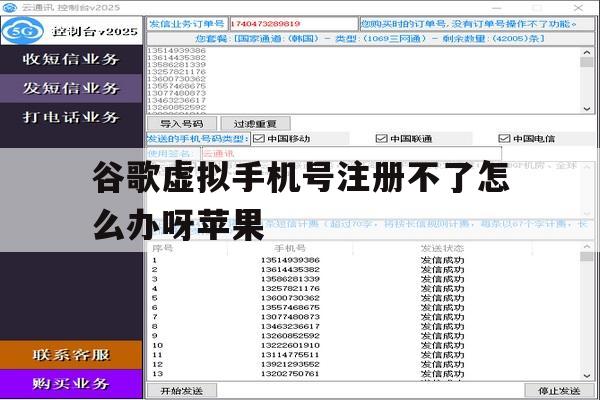This screenshot has width=600, height=400.
Task: Click the order number input field
Action: [293, 24]
